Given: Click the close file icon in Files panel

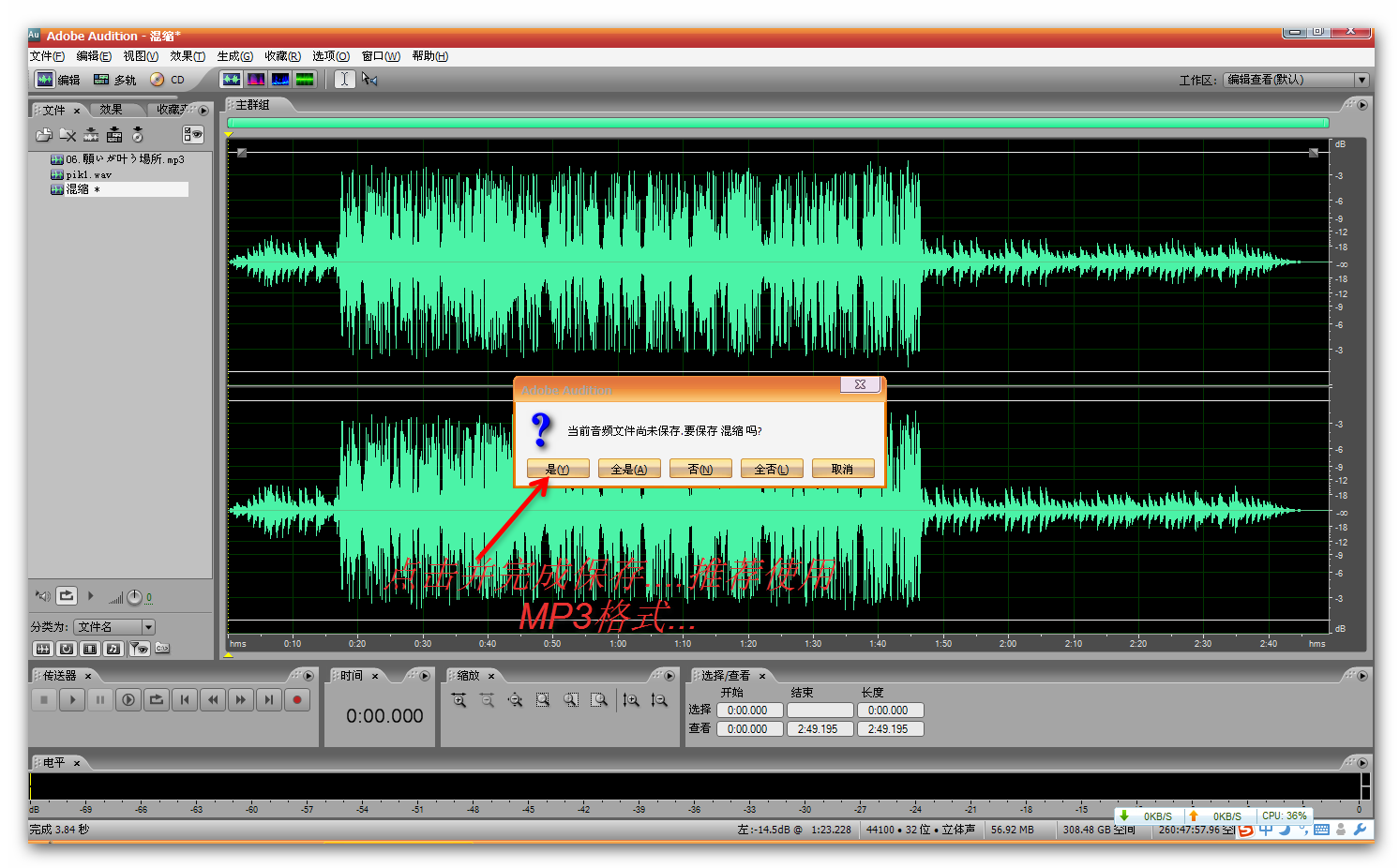Looking at the screenshot, I should click(68, 135).
